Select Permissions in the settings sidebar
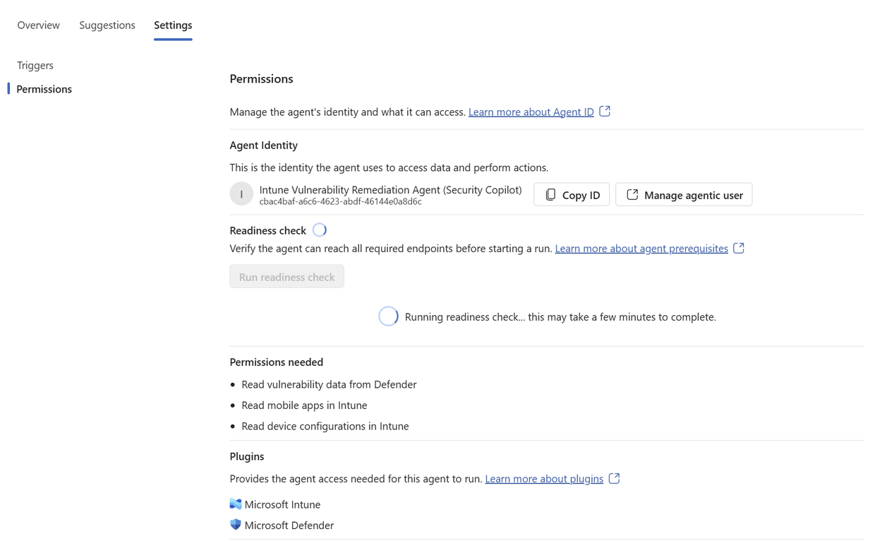875x541 pixels. [44, 89]
